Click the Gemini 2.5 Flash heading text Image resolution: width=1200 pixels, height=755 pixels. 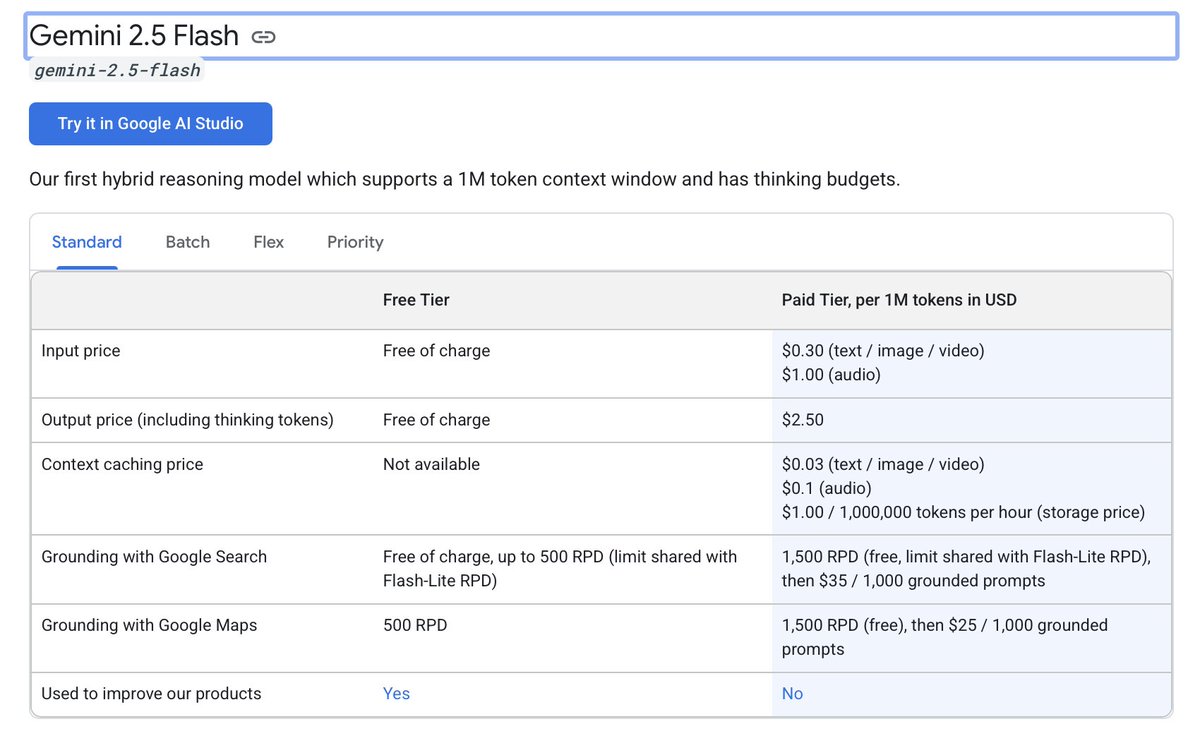coord(134,36)
